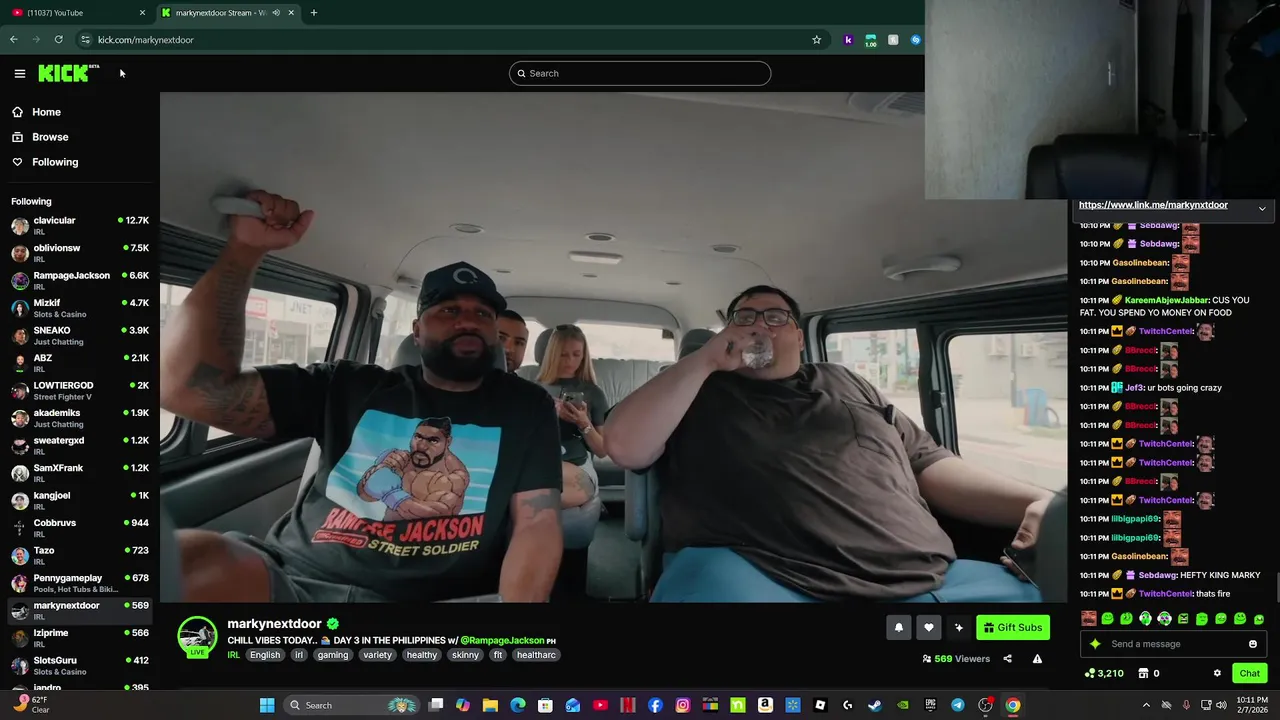Select the healthy tag
The width and height of the screenshot is (1280, 720).
(421, 655)
